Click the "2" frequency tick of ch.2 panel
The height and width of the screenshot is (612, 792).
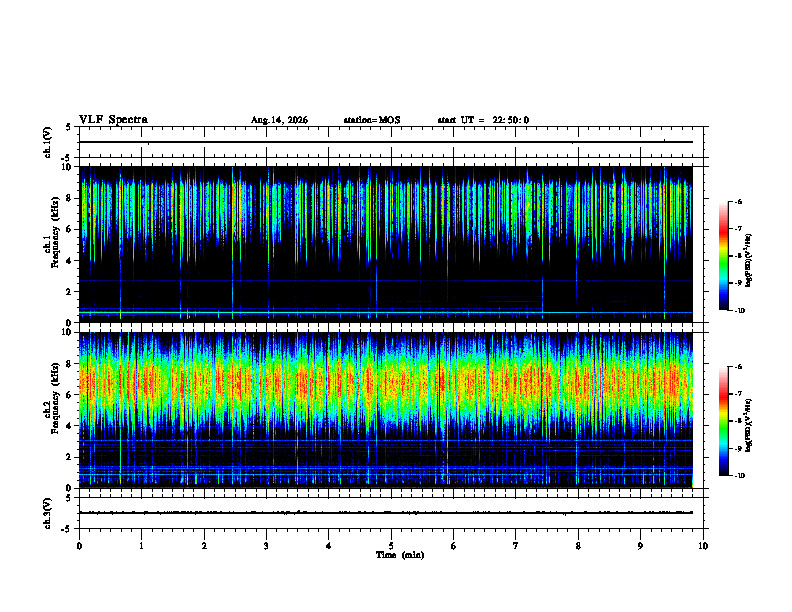tap(71, 457)
